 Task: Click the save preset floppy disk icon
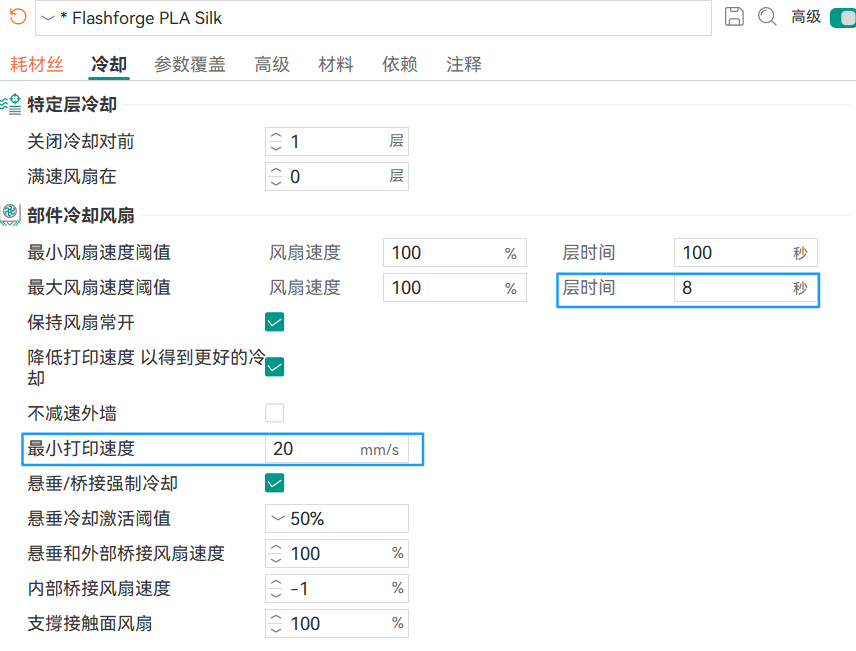(x=734, y=17)
